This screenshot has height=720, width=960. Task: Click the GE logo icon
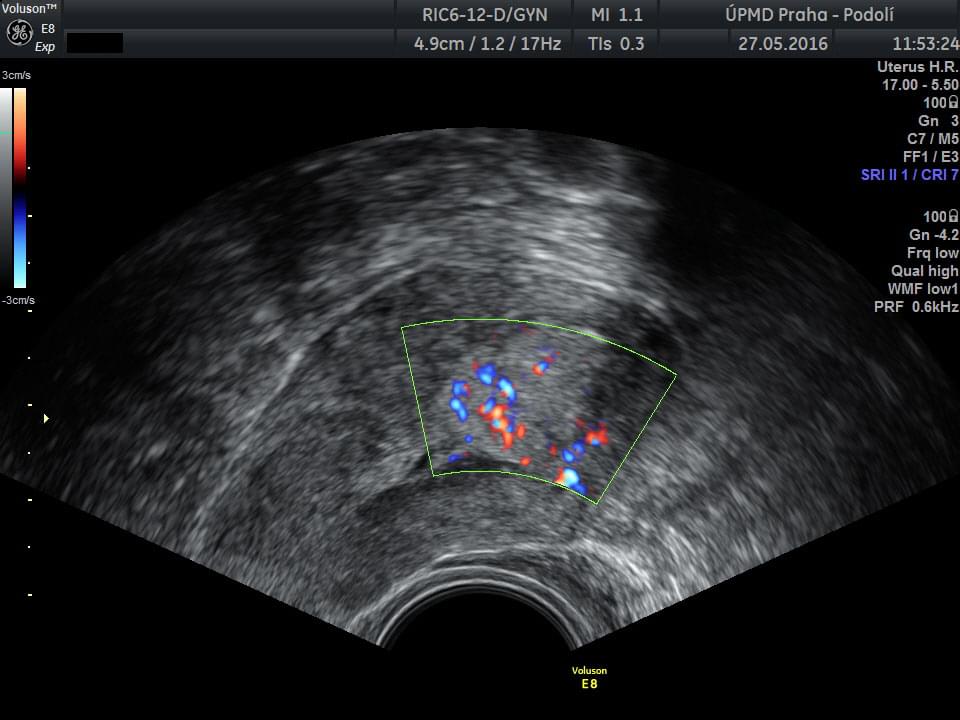(19, 32)
